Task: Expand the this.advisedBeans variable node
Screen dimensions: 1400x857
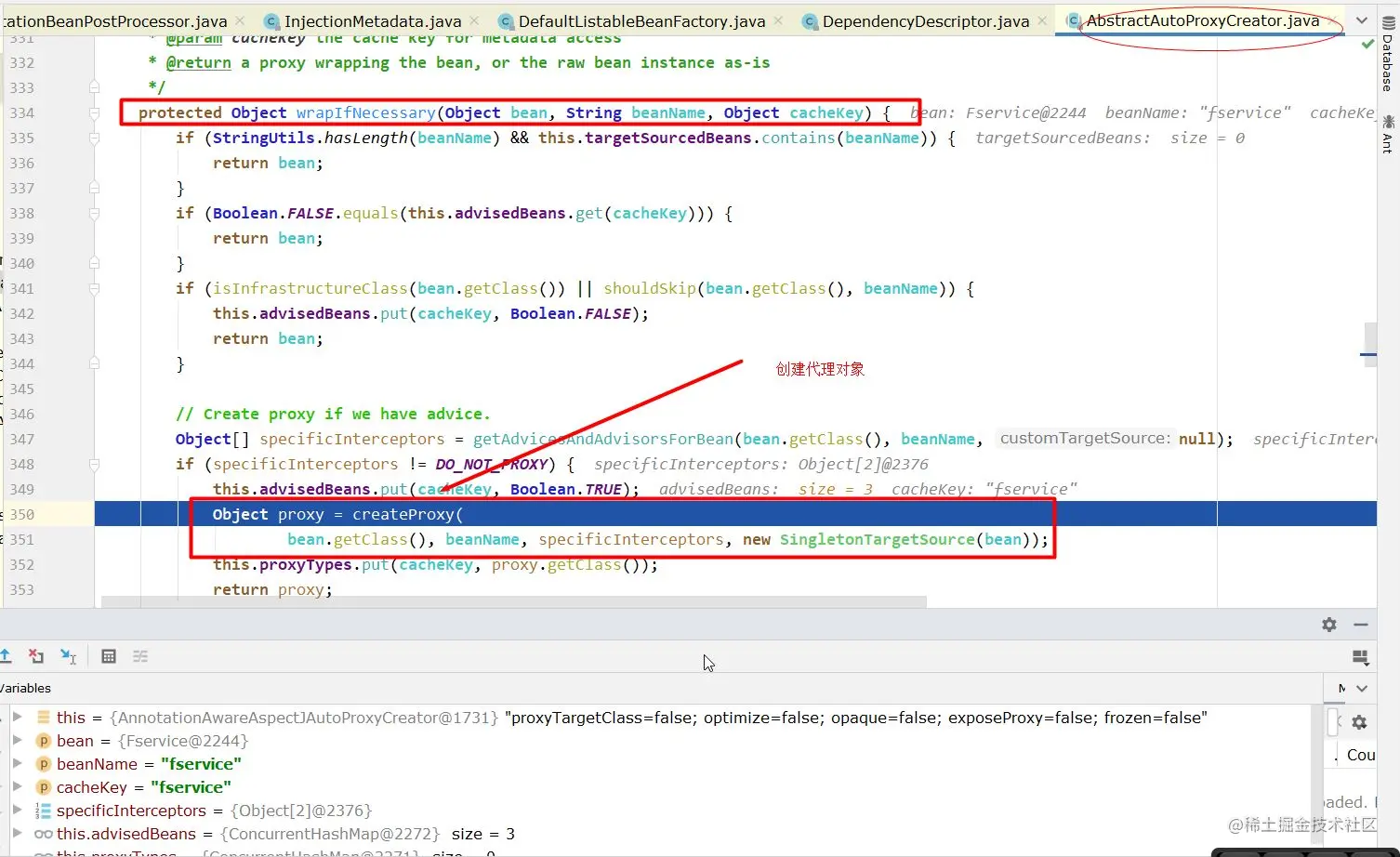Action: [17, 833]
